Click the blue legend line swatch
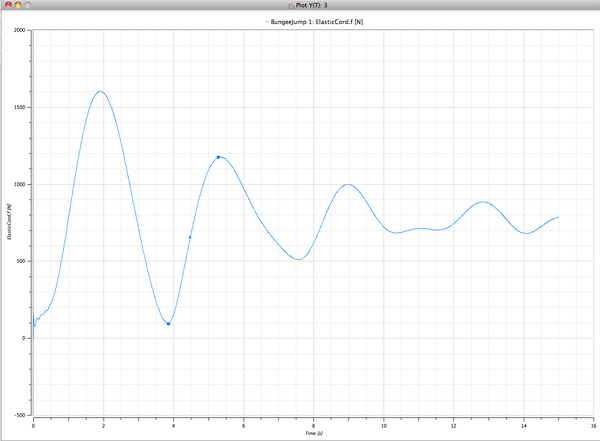This screenshot has height=441, width=600. pos(267,22)
